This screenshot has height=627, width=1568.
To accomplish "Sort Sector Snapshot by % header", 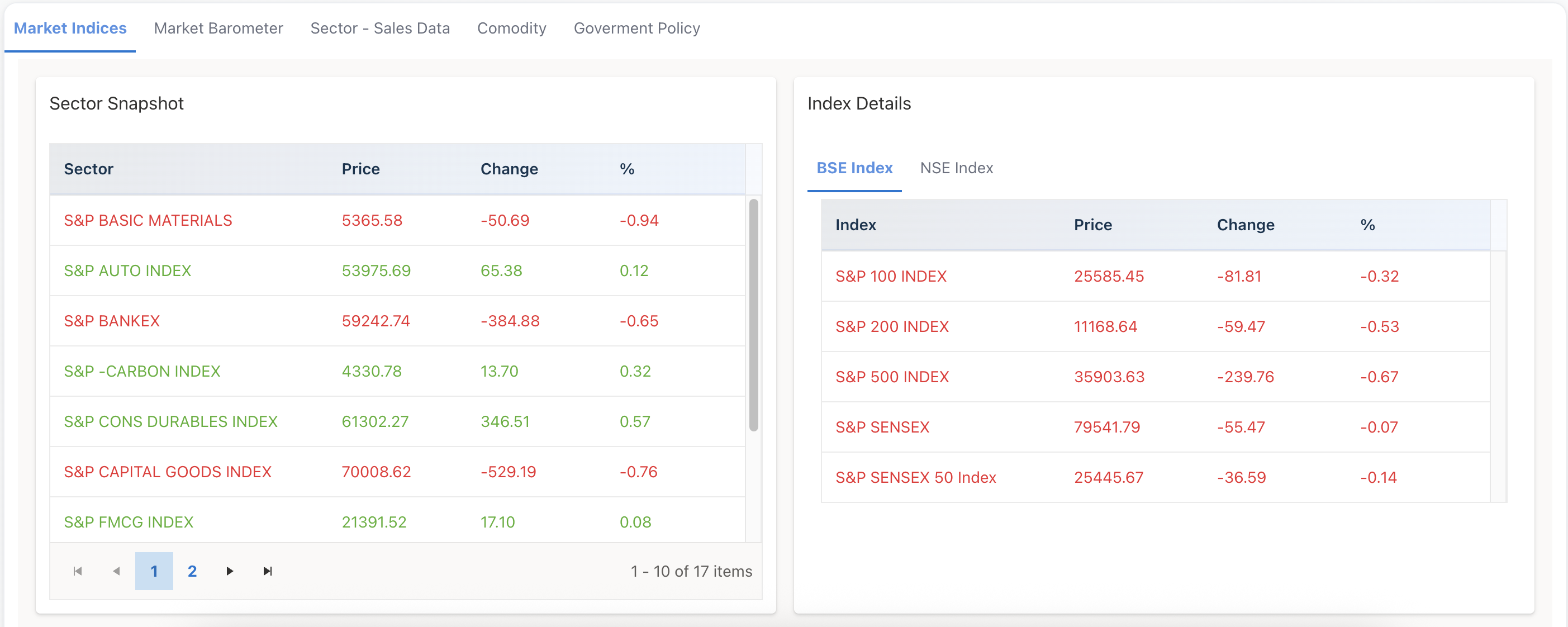I will point(627,169).
